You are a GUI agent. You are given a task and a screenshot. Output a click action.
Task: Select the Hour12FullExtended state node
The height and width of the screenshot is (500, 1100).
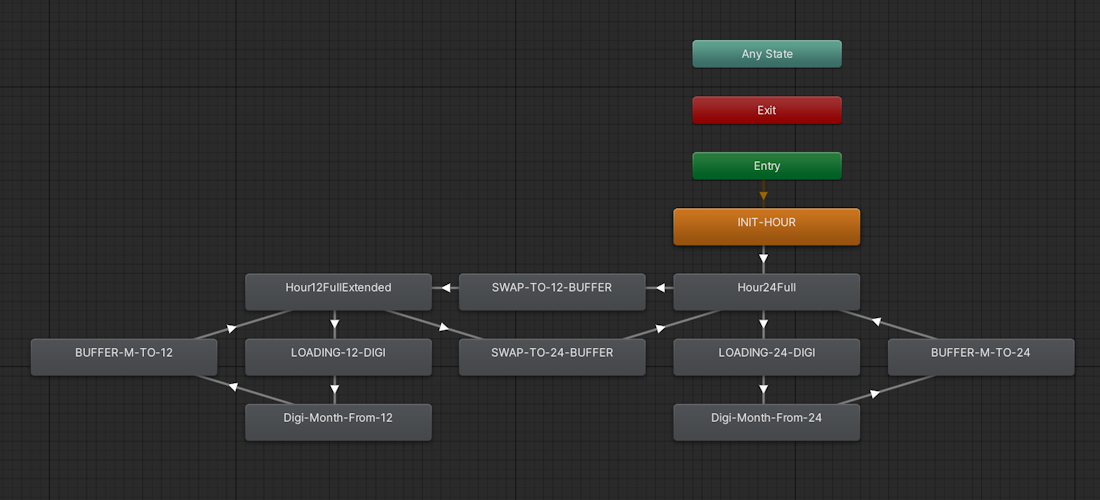(338, 292)
